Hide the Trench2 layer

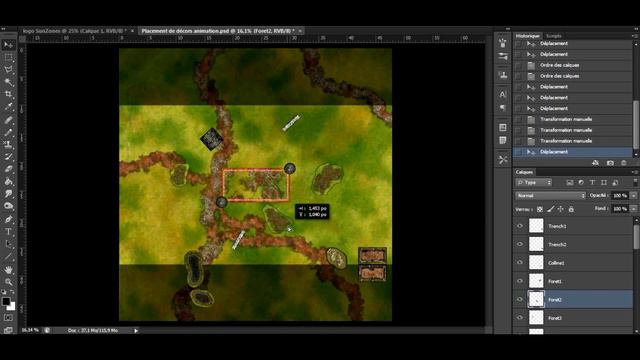coord(520,244)
